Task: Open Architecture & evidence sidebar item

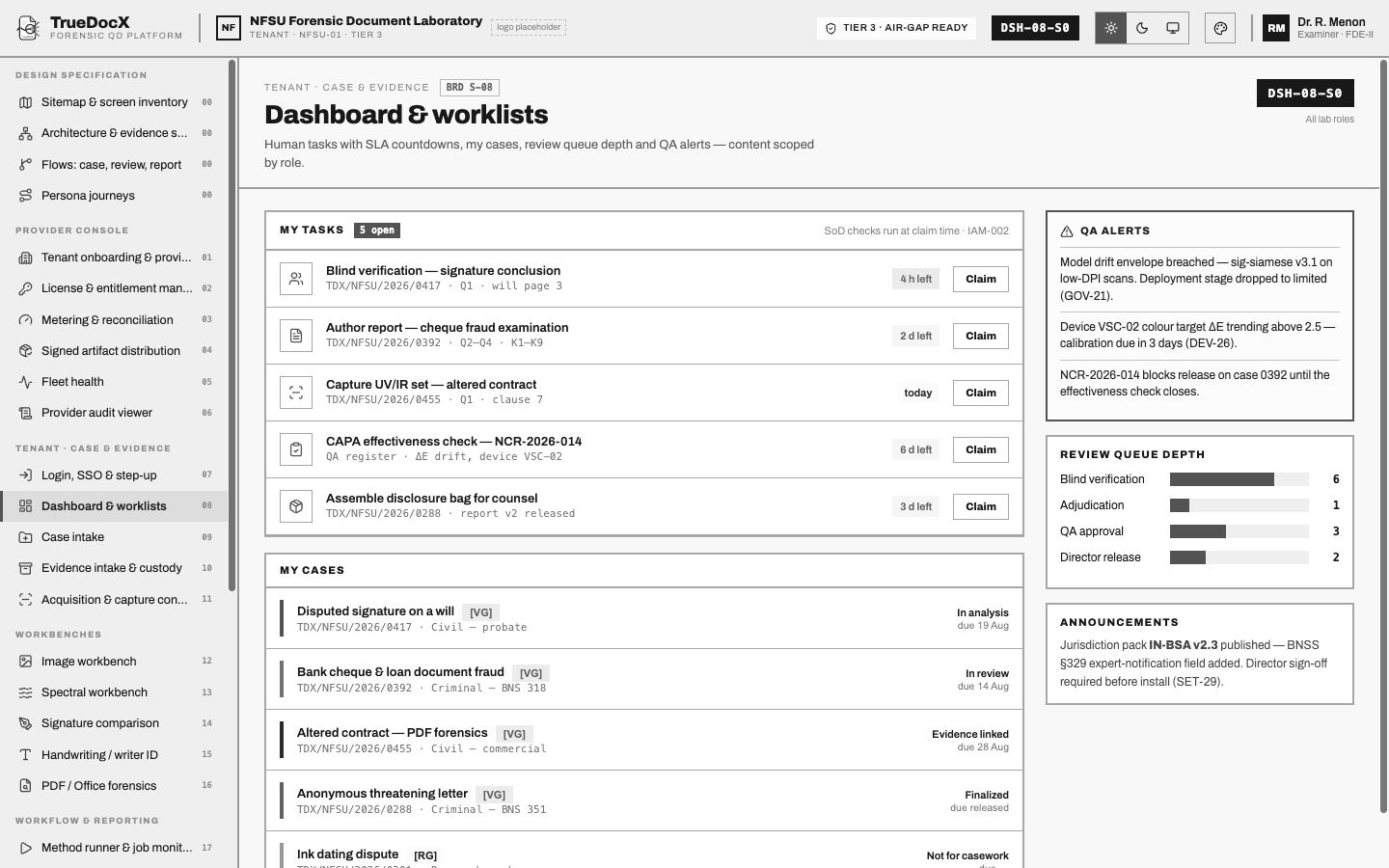Action: tap(114, 133)
